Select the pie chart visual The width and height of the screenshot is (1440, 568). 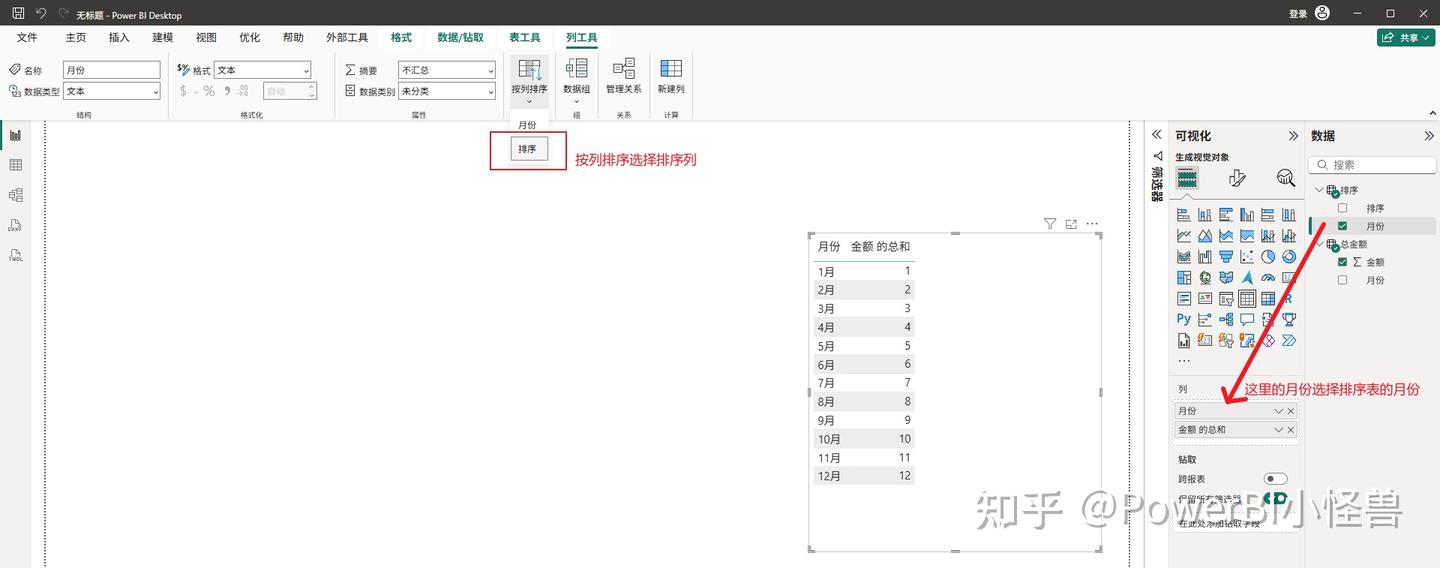click(x=1268, y=257)
